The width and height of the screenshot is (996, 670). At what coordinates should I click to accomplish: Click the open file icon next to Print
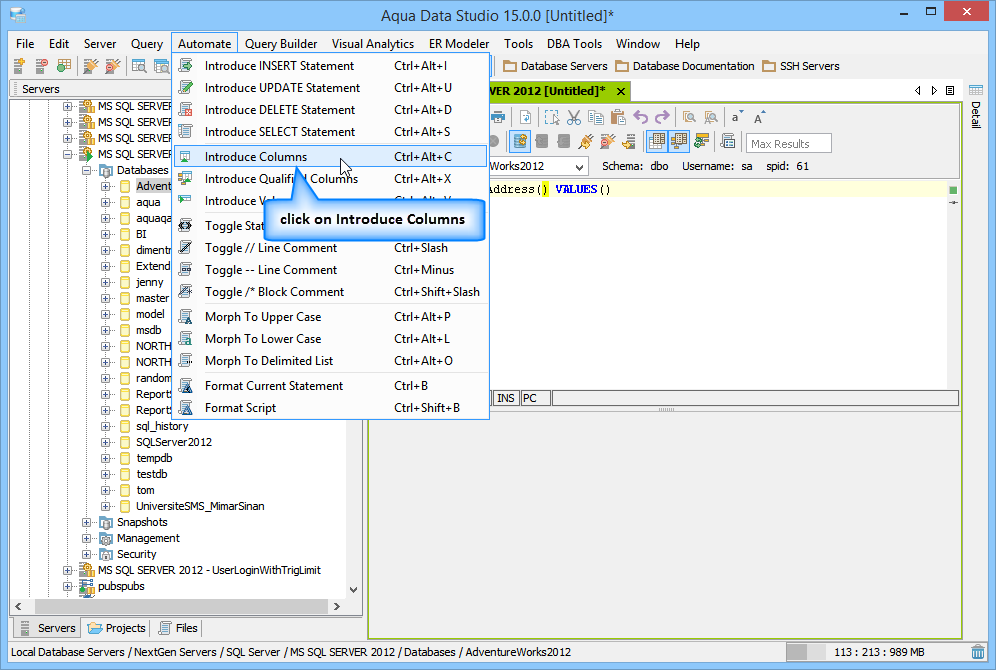pos(525,117)
